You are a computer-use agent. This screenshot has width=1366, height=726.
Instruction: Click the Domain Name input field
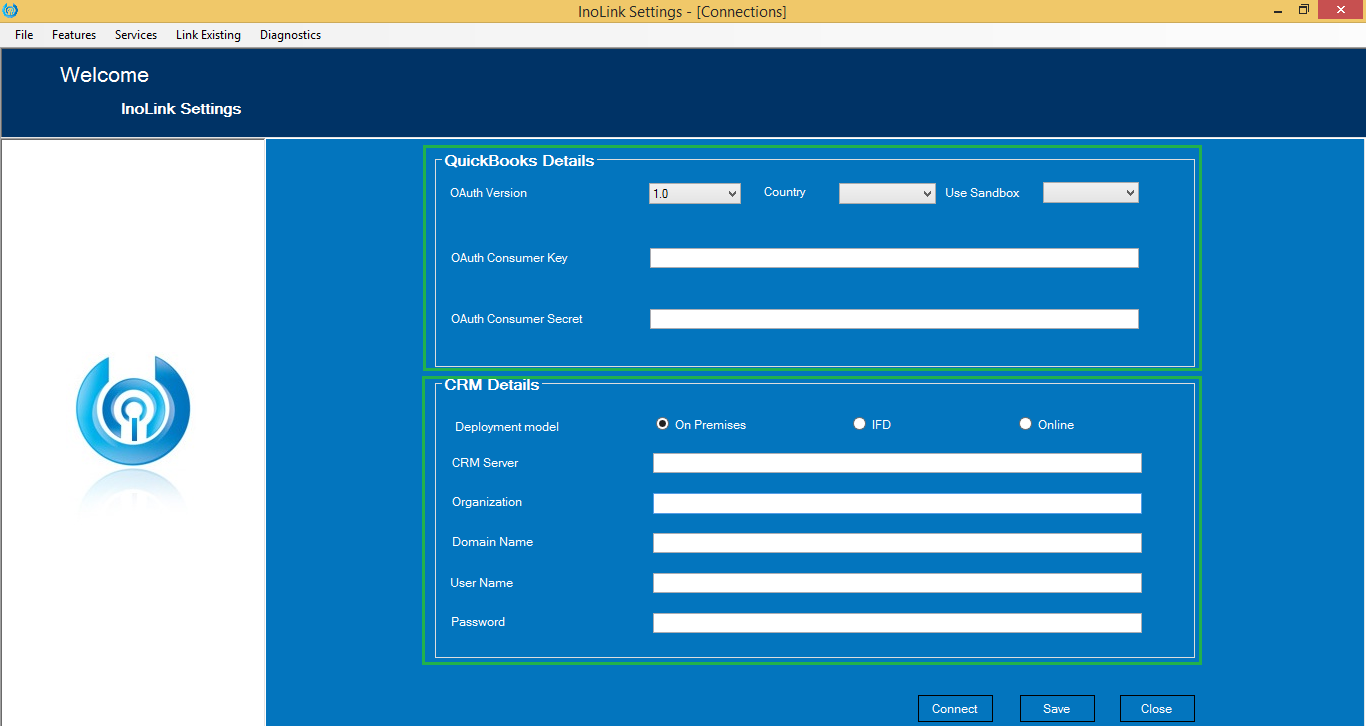pyautogui.click(x=897, y=543)
